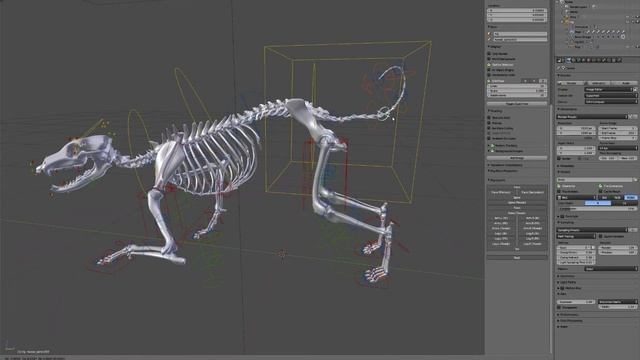Select RGBA color mode button
The image size is (640, 360).
coord(631,197)
